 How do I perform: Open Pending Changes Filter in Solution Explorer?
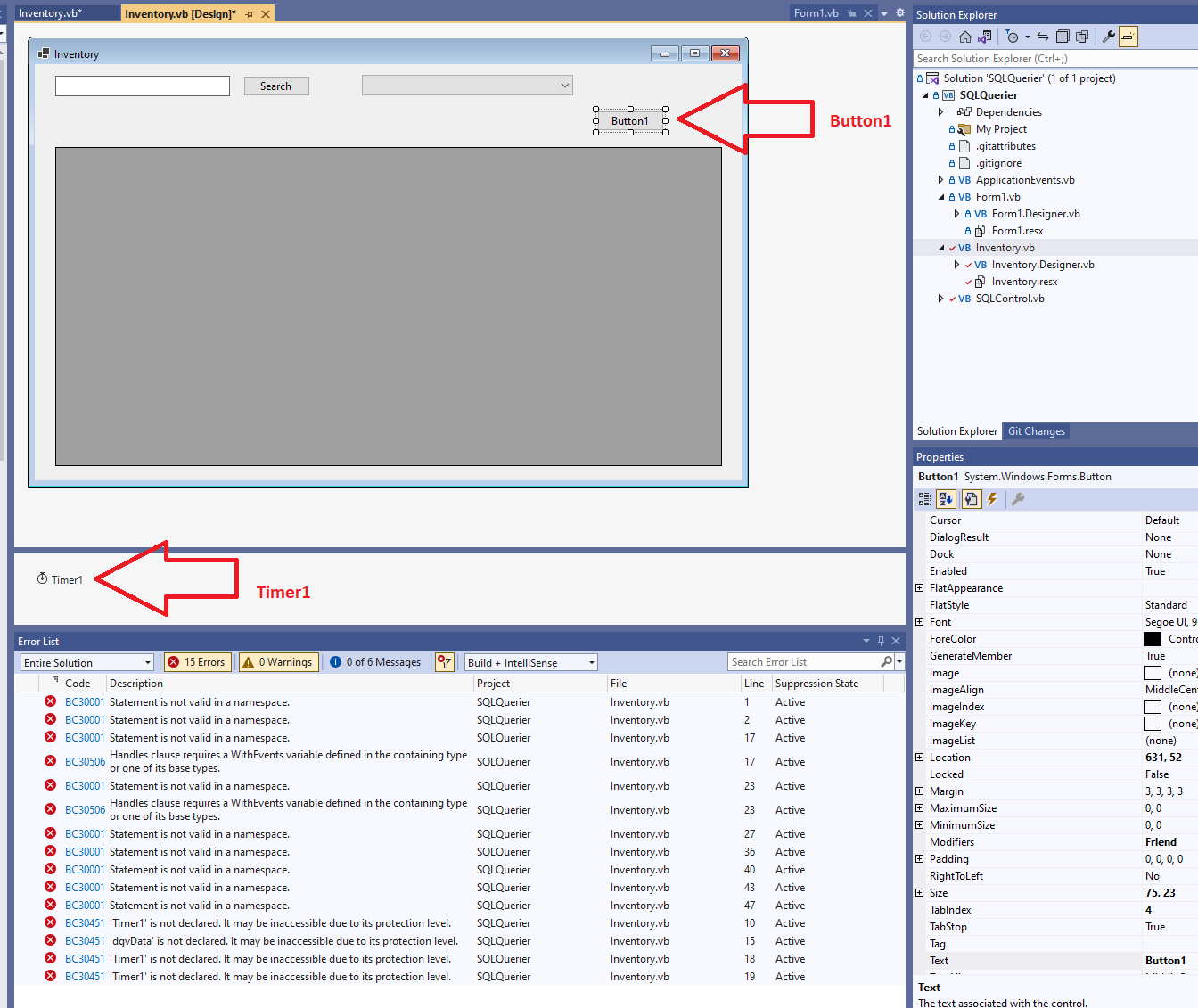point(1012,37)
